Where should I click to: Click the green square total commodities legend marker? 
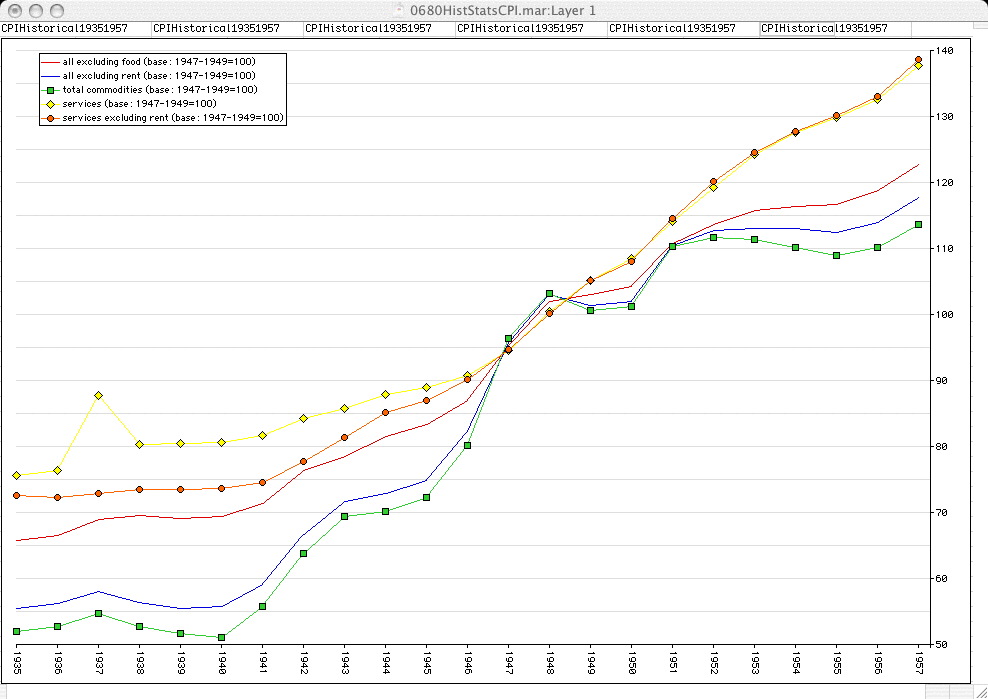50,90
